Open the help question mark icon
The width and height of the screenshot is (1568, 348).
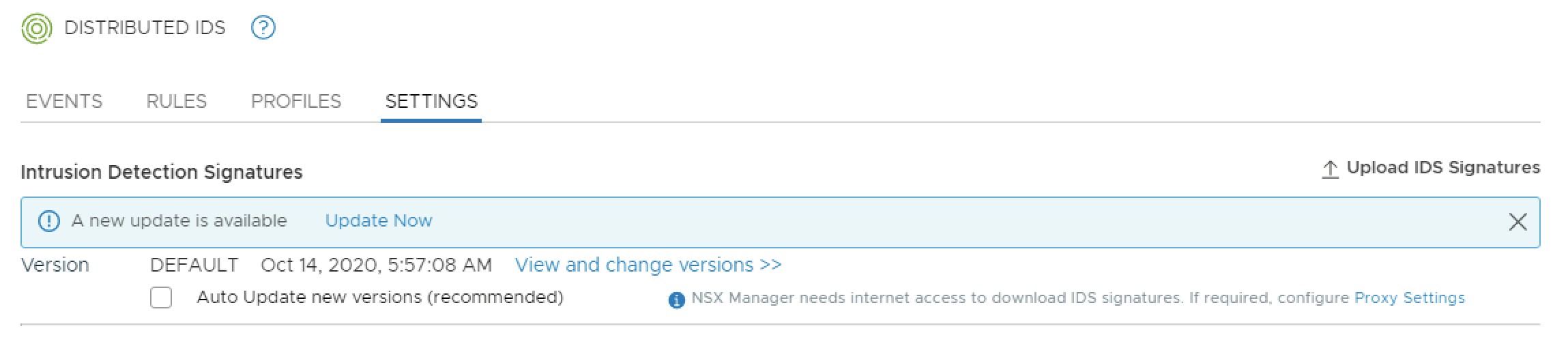click(x=263, y=28)
